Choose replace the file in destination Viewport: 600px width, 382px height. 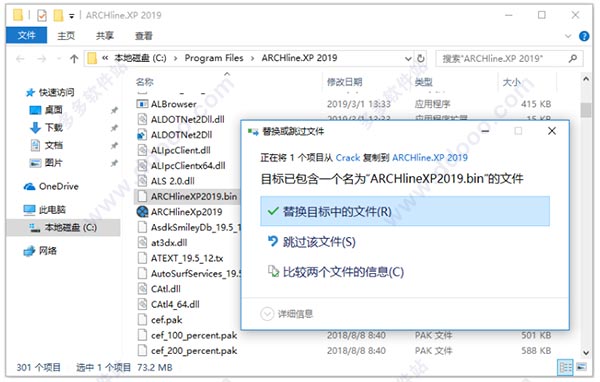(x=405, y=211)
